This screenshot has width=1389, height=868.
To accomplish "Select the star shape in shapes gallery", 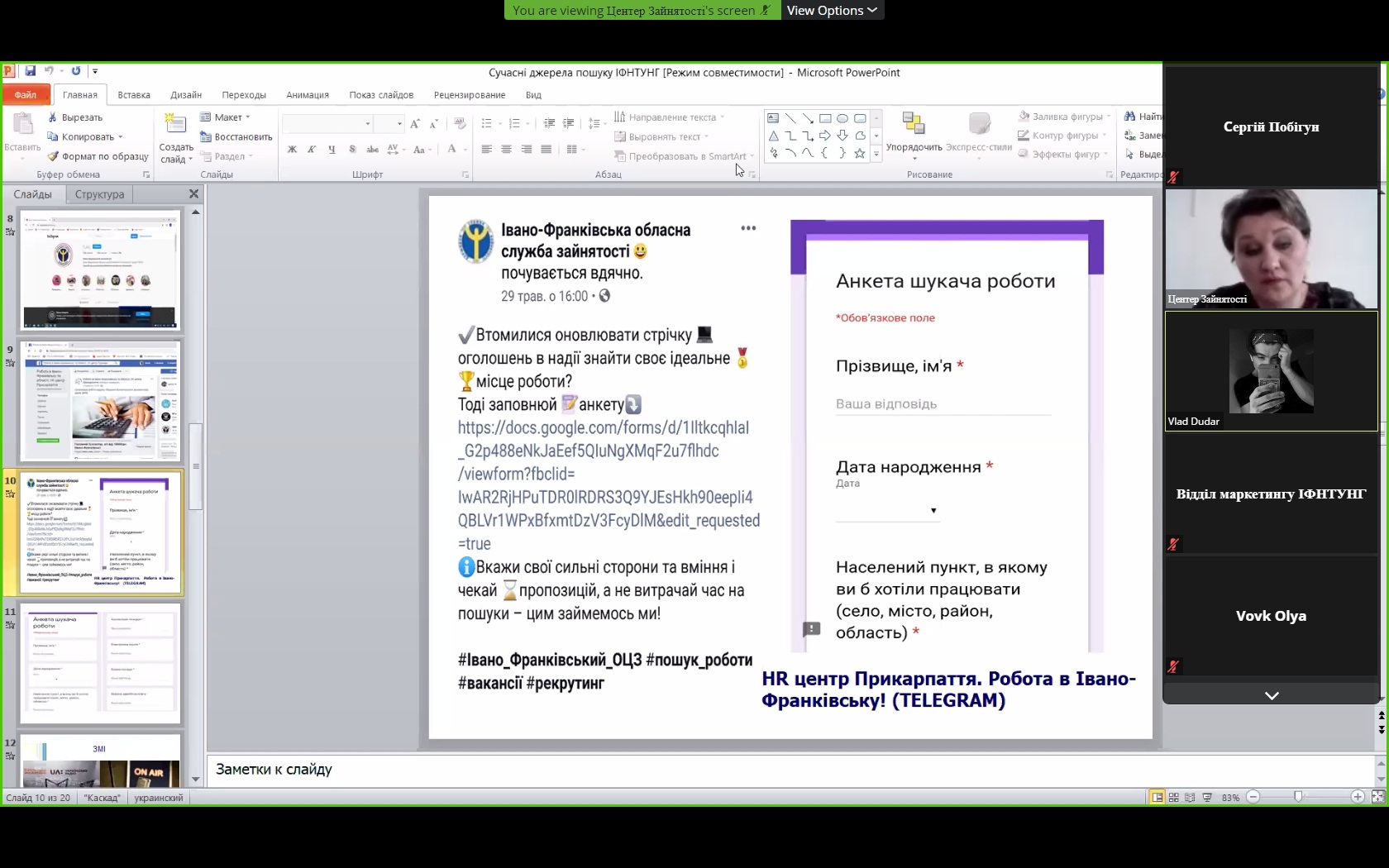I will click(860, 153).
